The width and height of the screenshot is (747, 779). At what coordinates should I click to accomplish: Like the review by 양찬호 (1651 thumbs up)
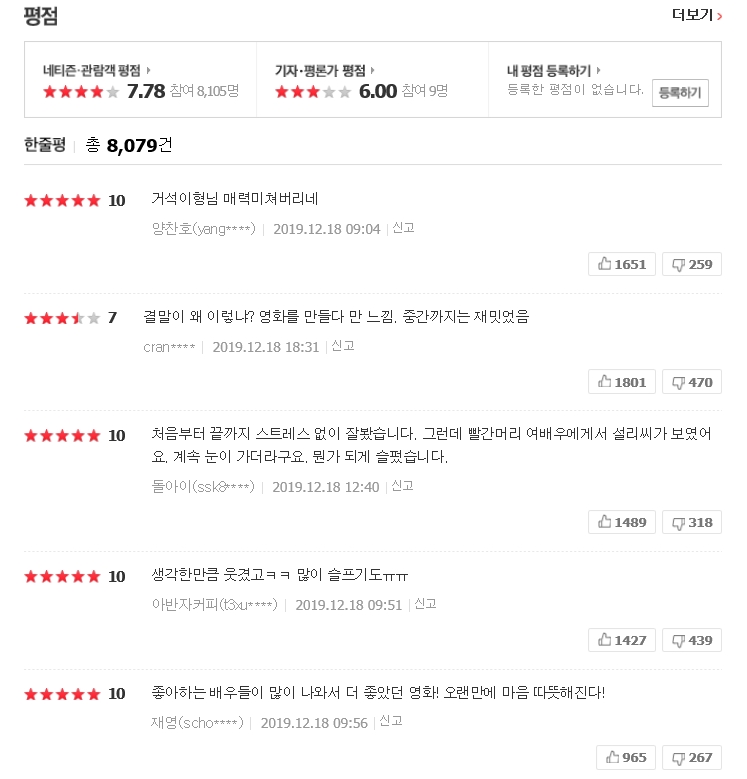pyautogui.click(x=623, y=264)
